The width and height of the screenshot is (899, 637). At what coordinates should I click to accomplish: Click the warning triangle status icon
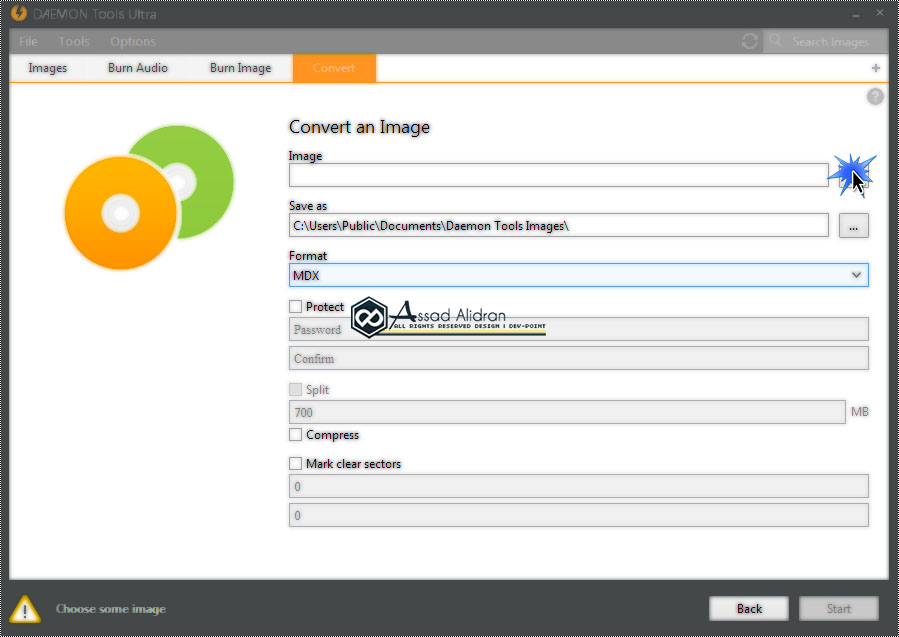(x=25, y=609)
